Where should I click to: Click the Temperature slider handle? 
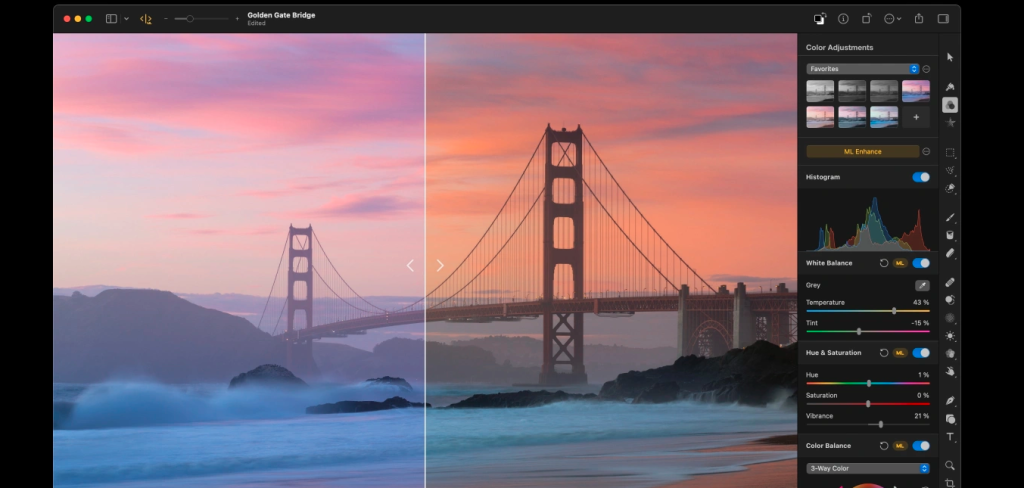tap(894, 311)
